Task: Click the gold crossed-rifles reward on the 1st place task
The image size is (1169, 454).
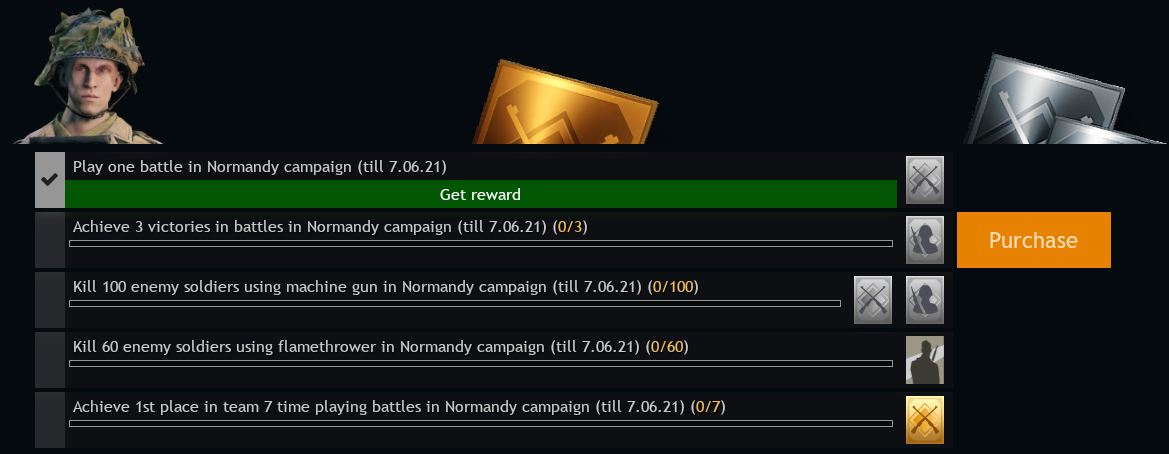Action: click(924, 420)
